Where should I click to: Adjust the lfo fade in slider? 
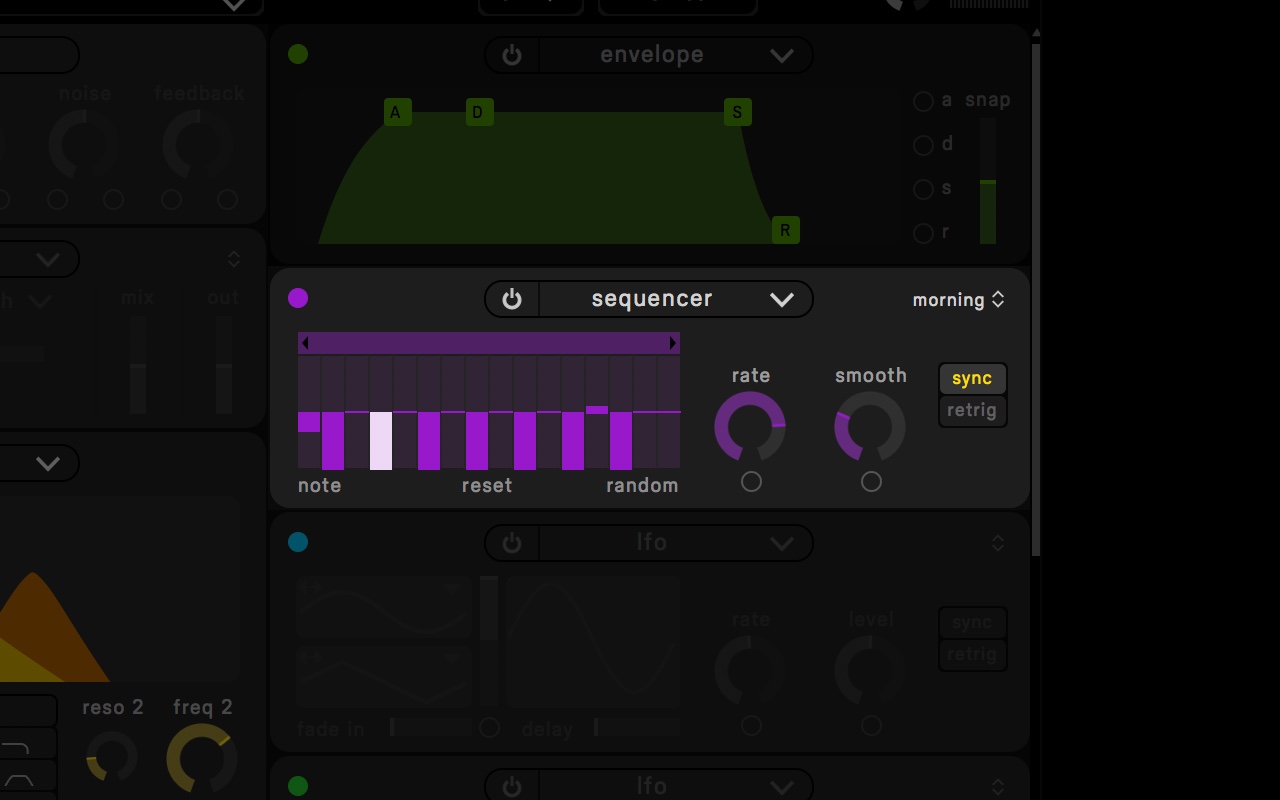pyautogui.click(x=430, y=727)
